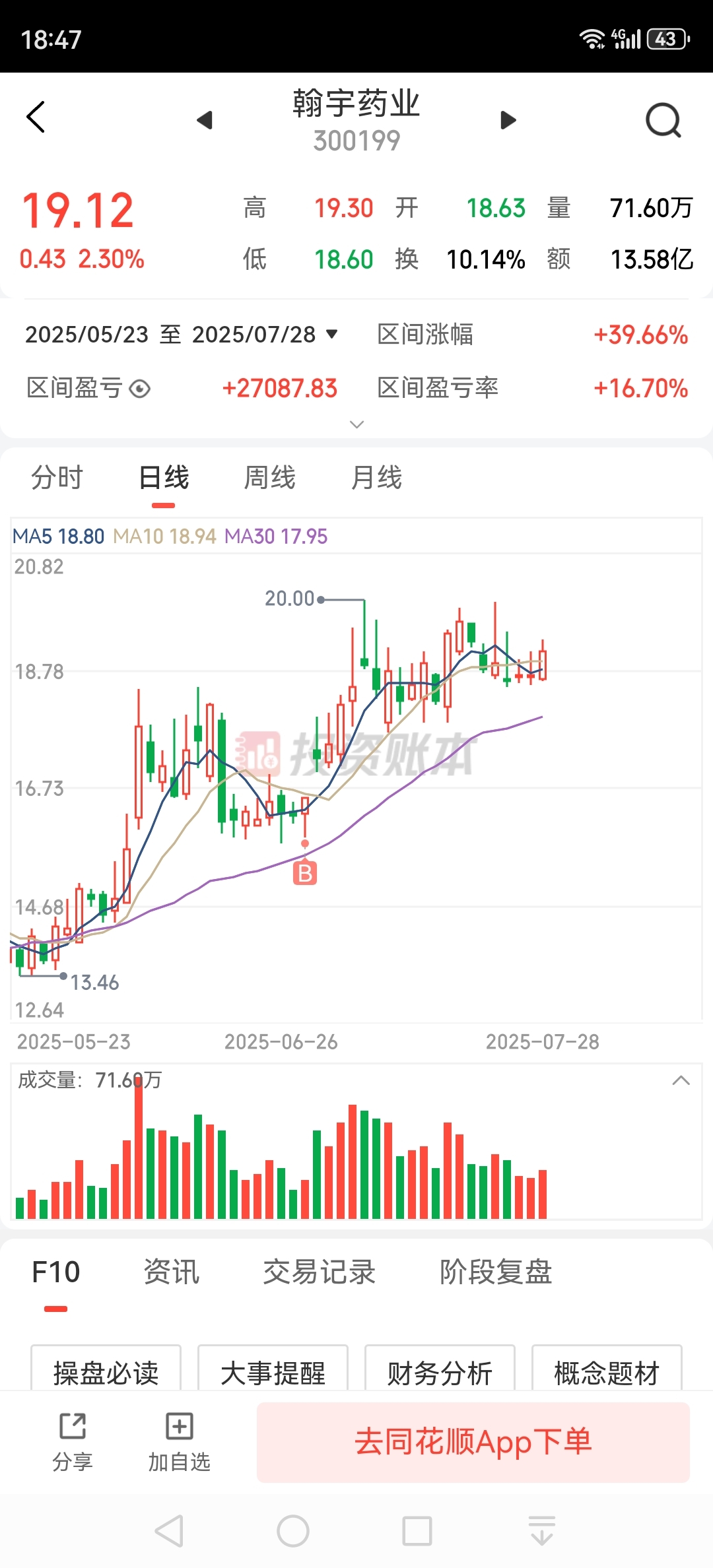The width and height of the screenshot is (713, 1568).
Task: Tap the Android home circle button
Action: tap(293, 1531)
